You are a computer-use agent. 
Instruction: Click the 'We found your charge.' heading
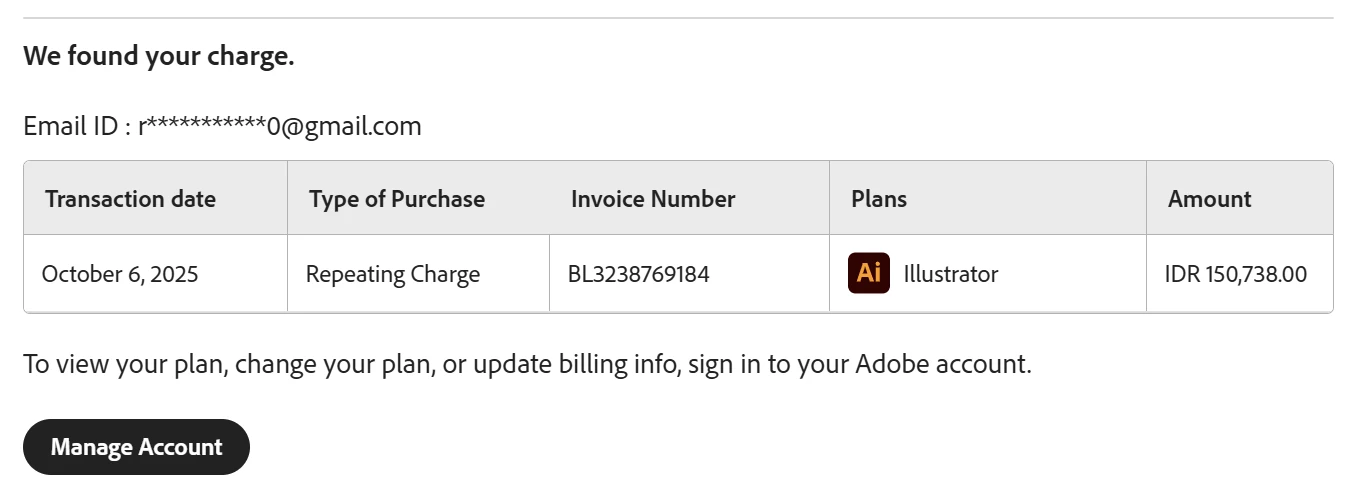(159, 56)
